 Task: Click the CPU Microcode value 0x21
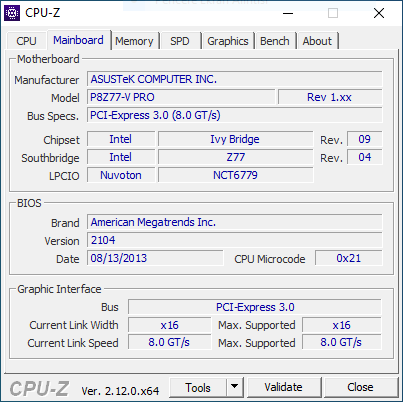click(x=349, y=258)
